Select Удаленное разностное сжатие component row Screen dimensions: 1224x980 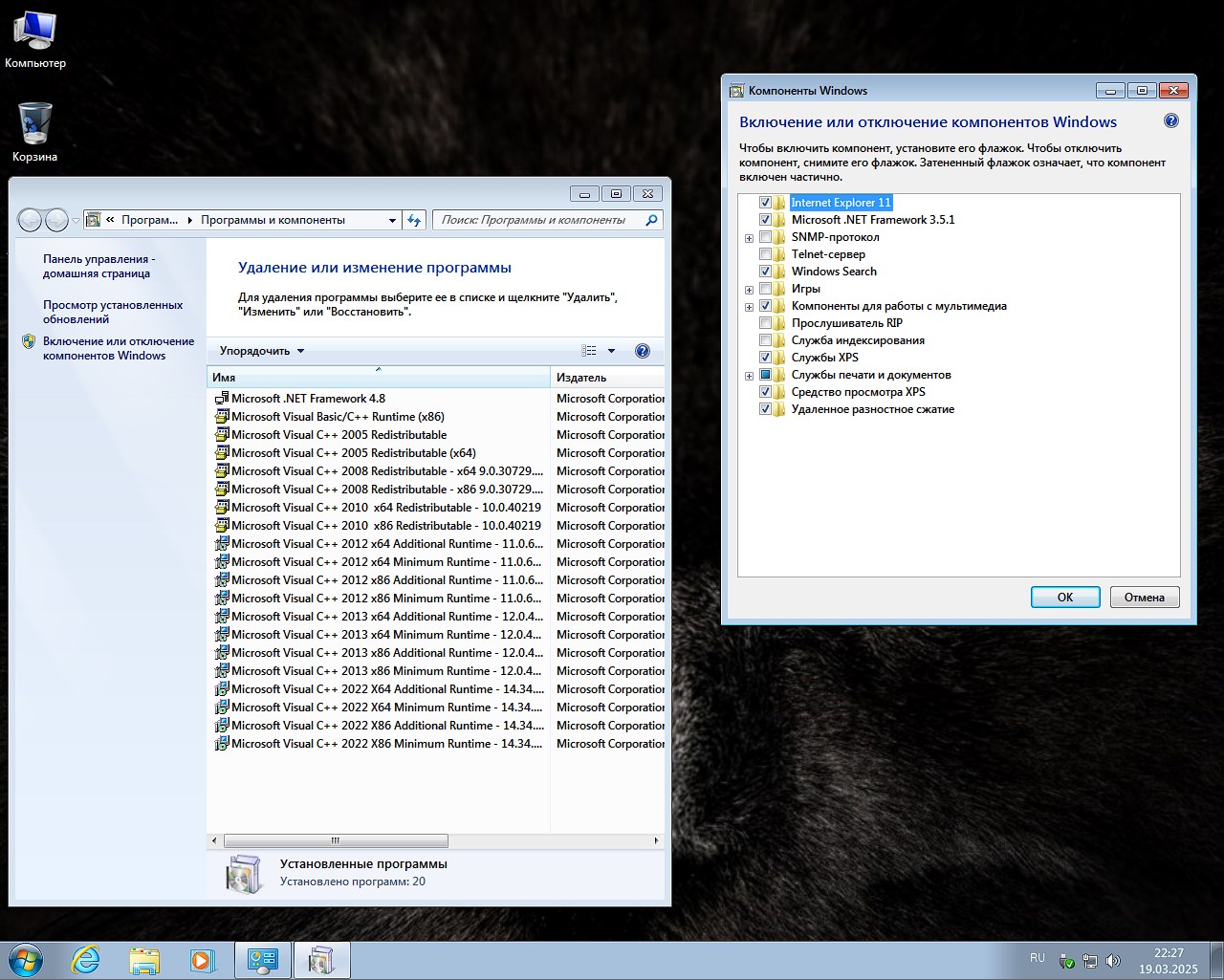tap(872, 409)
